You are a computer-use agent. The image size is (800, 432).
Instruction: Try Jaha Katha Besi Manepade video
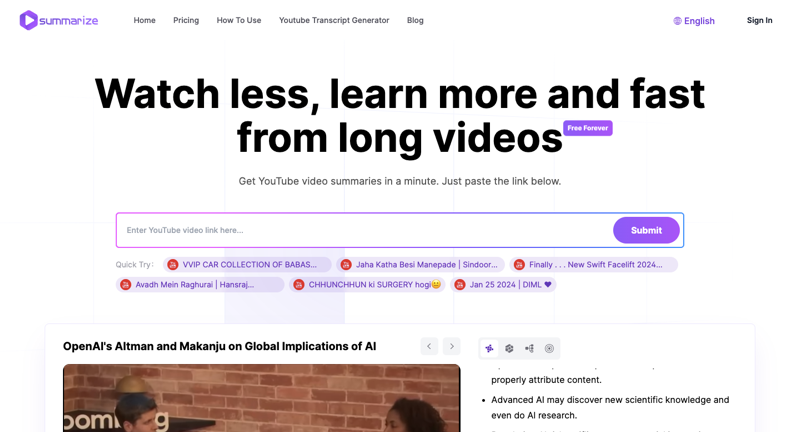420,265
